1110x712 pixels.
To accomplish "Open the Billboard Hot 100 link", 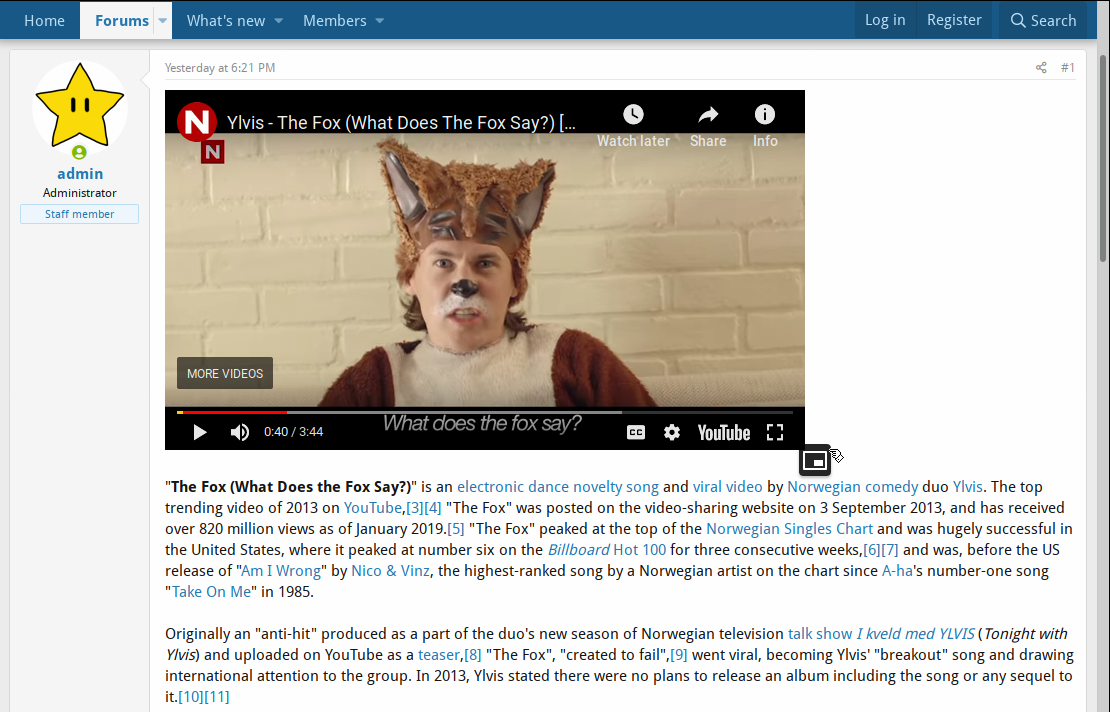I will (x=607, y=550).
